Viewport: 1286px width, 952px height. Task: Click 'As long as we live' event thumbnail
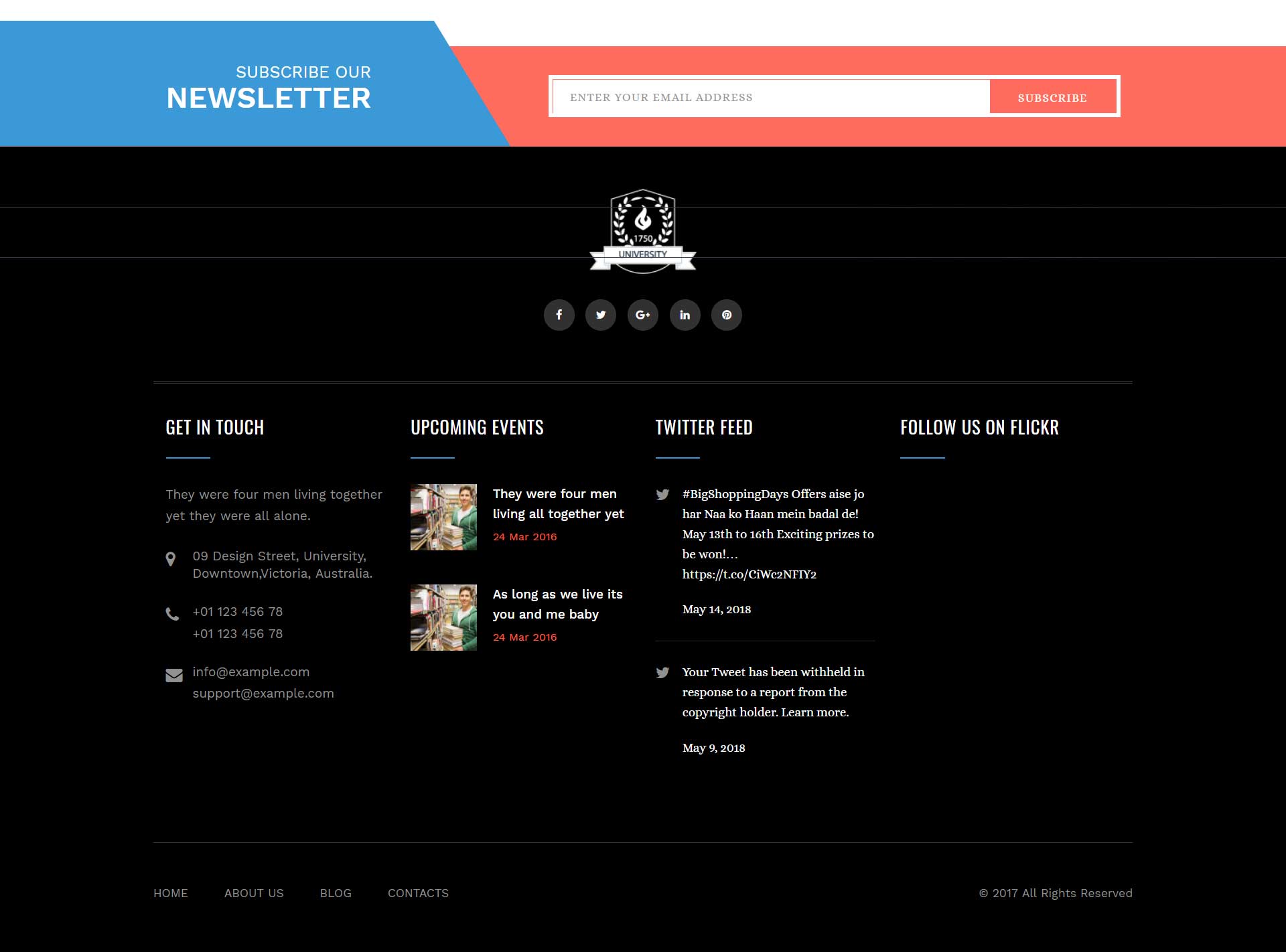(x=443, y=617)
